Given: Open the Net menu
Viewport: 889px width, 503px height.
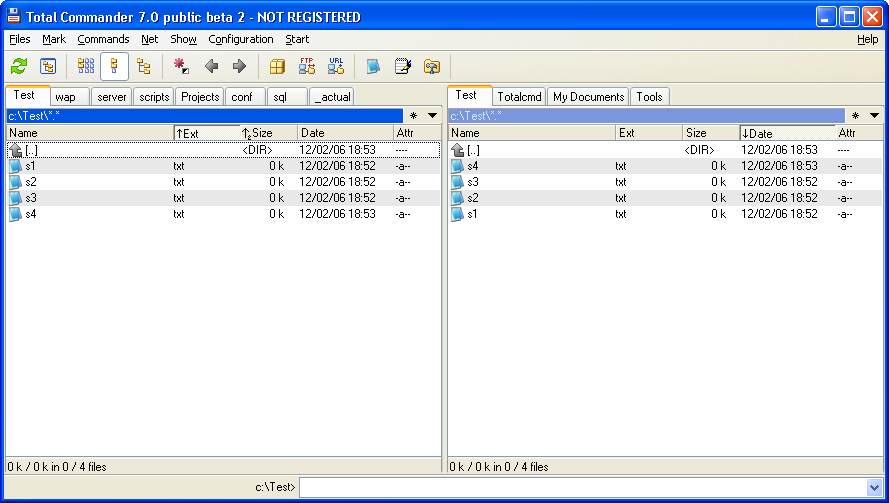Looking at the screenshot, I should (x=150, y=39).
